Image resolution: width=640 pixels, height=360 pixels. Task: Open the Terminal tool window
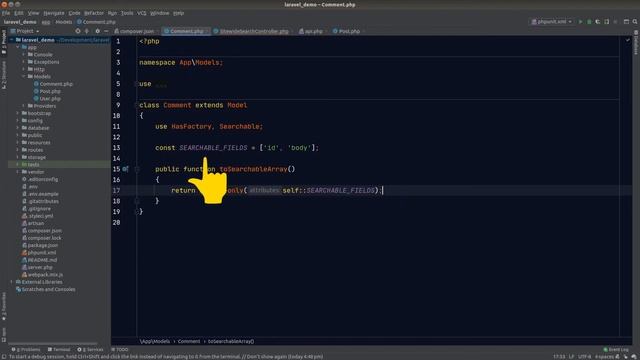click(x=59, y=349)
